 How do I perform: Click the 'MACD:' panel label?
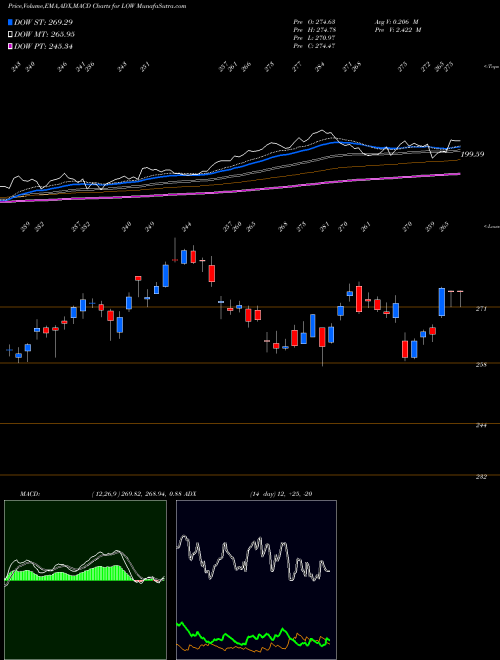pos(30,494)
